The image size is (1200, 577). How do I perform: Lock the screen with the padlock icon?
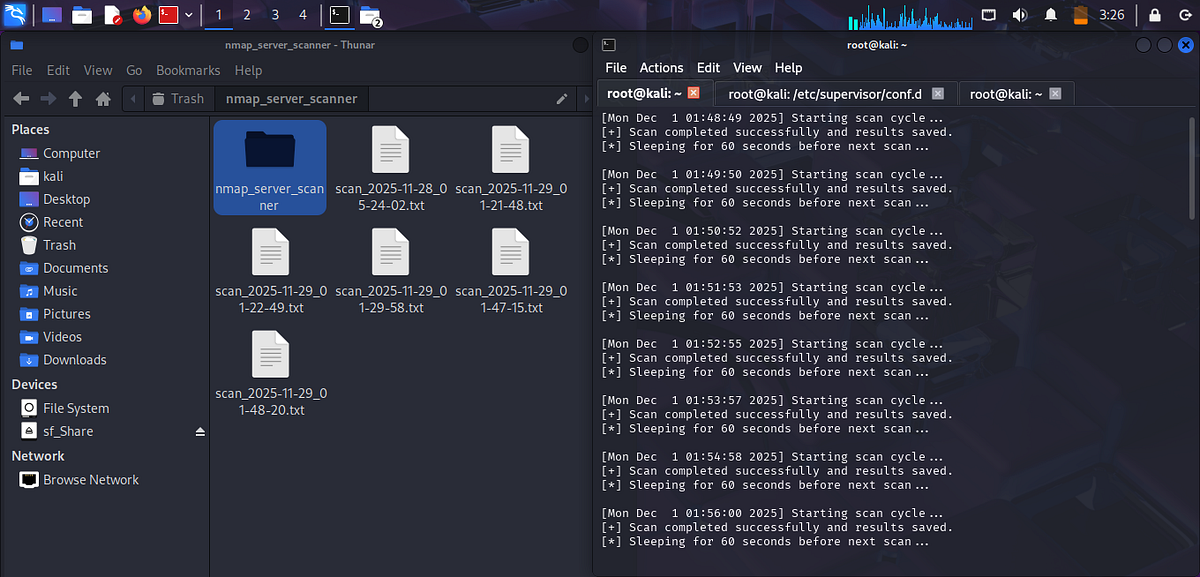coord(1155,14)
